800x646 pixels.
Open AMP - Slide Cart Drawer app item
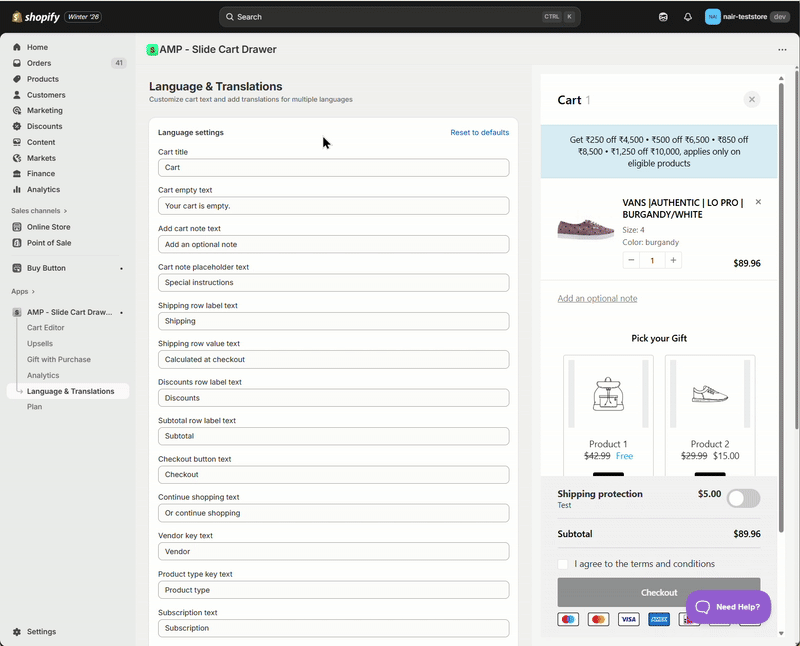click(x=68, y=312)
